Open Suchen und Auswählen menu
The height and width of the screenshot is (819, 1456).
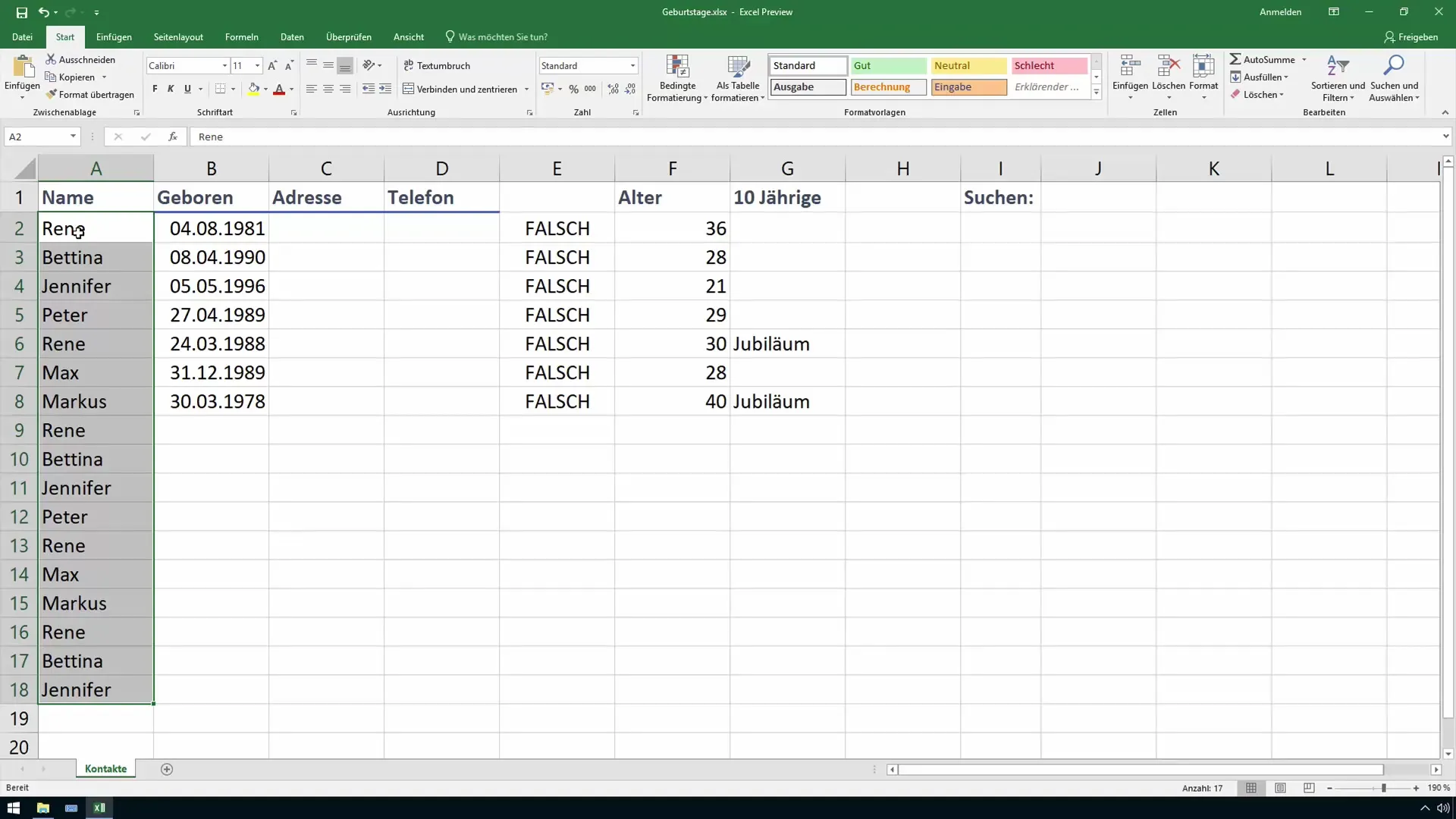point(1394,78)
